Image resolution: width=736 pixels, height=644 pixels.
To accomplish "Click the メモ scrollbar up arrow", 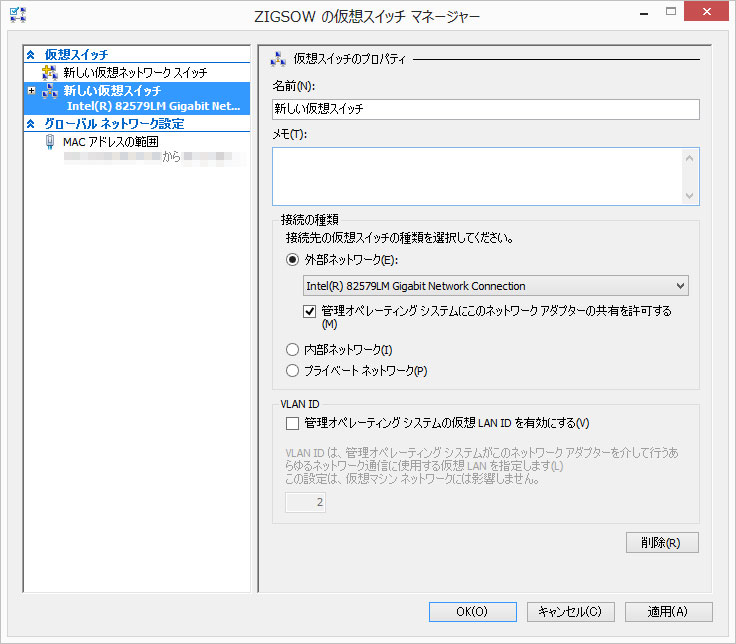I will pyautogui.click(x=690, y=158).
